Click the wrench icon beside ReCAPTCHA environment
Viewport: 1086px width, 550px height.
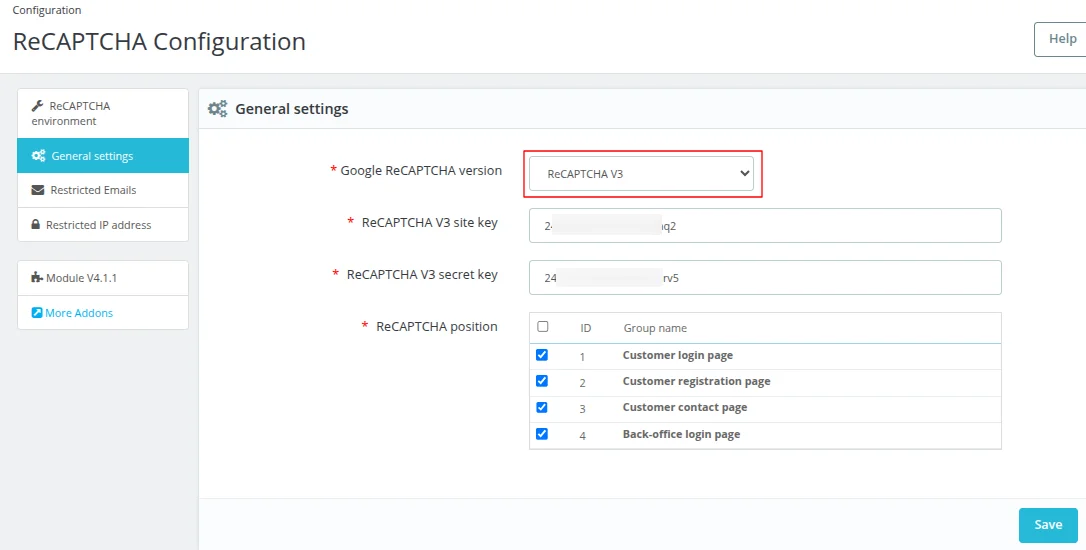tap(37, 106)
